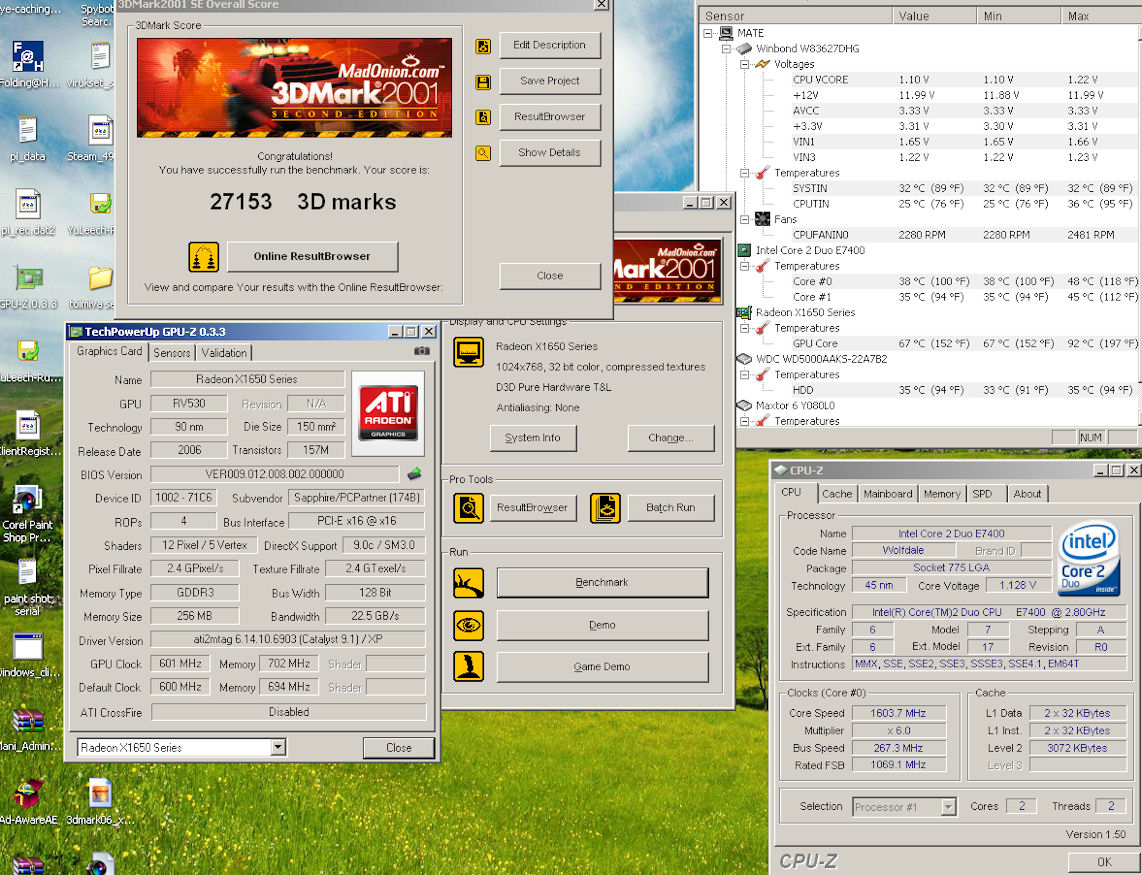
Task: Click the Specification field in CPU-Z
Action: [x=988, y=613]
